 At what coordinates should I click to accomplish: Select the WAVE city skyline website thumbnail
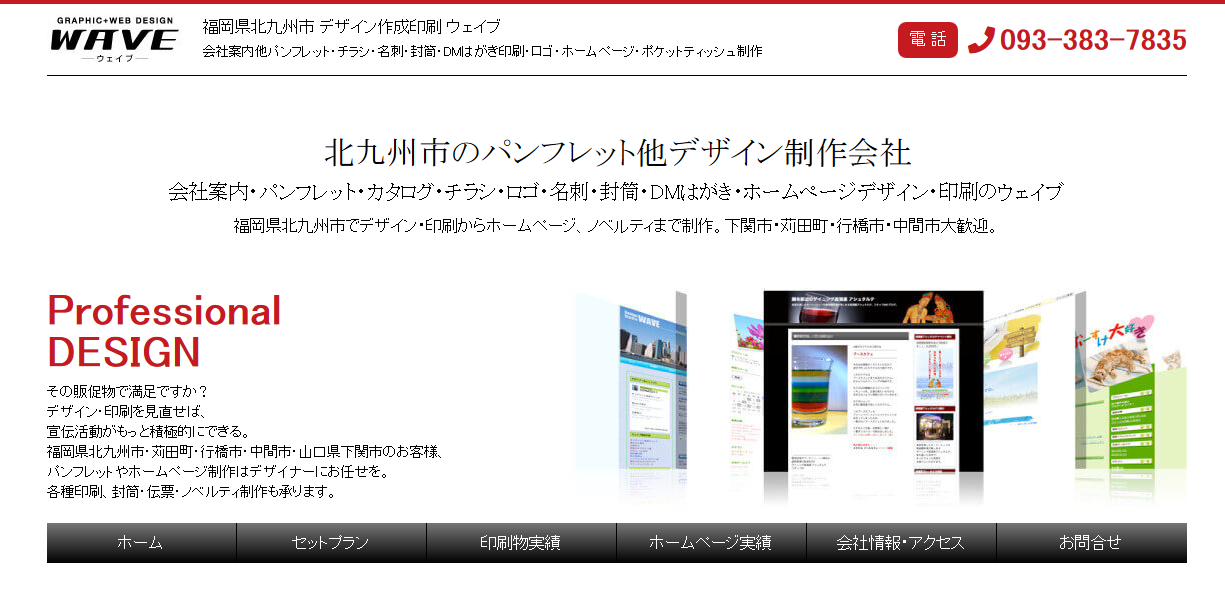click(652, 390)
